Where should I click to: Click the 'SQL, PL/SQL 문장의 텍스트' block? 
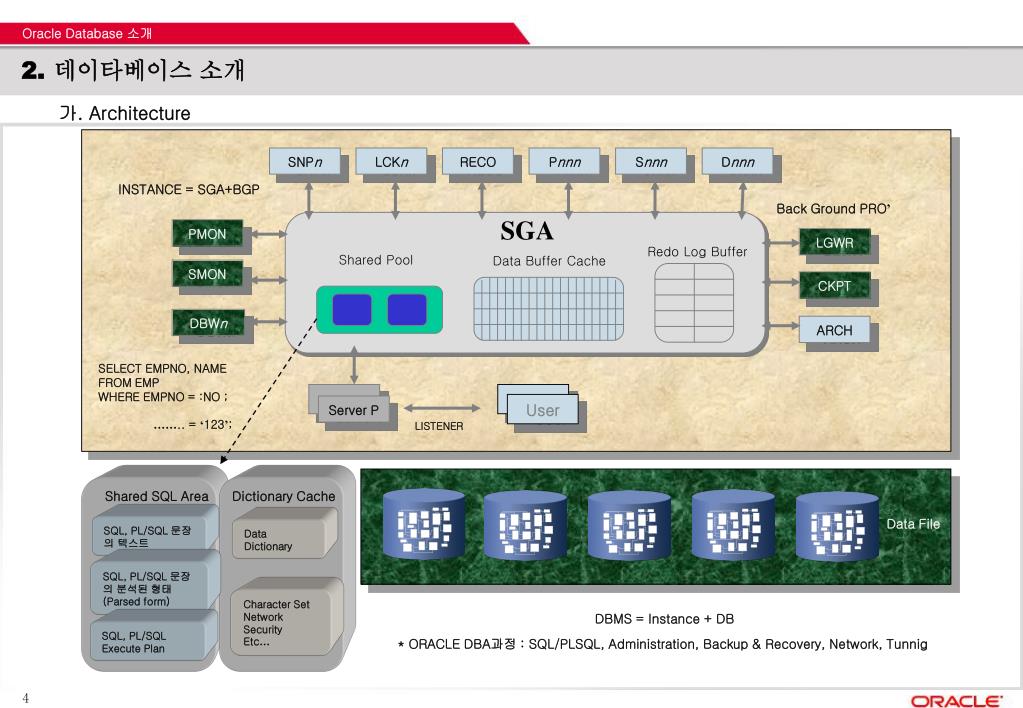point(154,535)
